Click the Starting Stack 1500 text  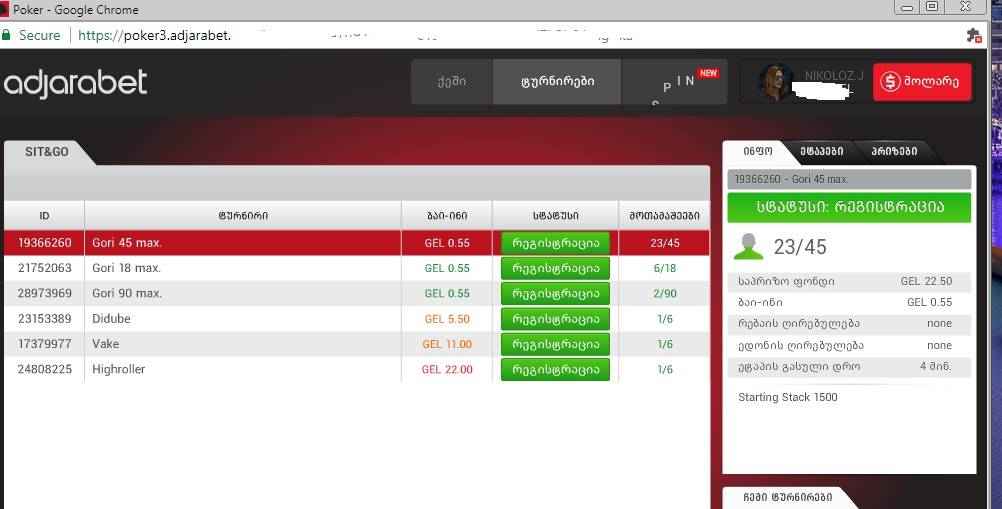787,397
